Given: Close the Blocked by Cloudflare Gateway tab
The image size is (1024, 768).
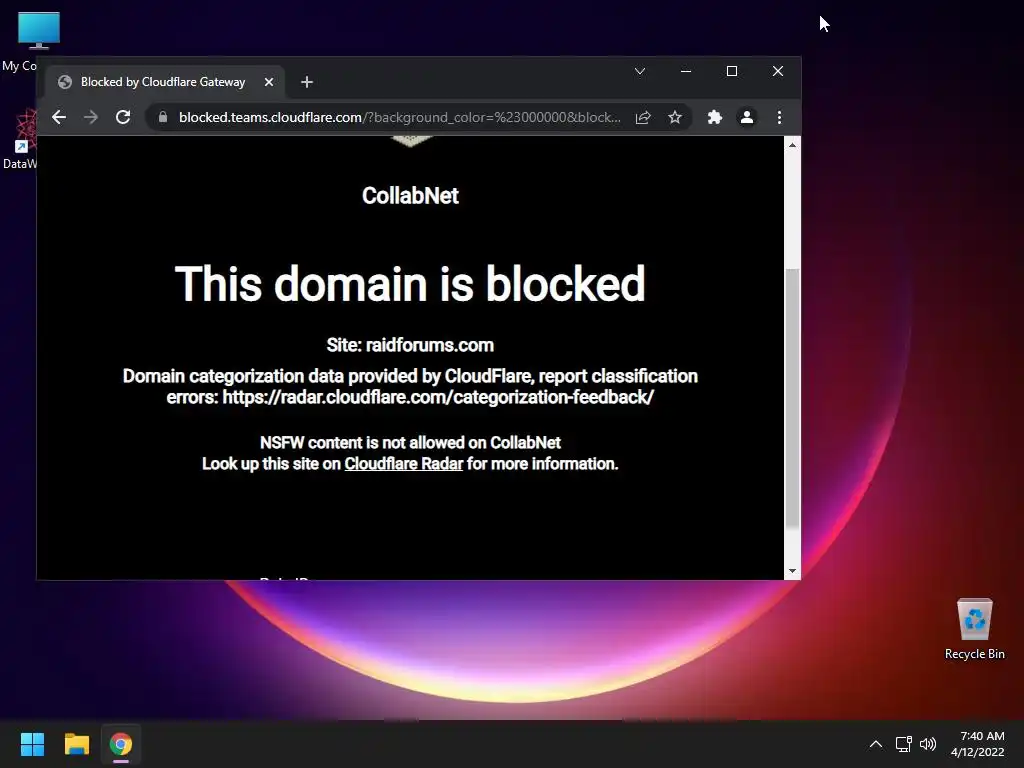Looking at the screenshot, I should pyautogui.click(x=269, y=82).
